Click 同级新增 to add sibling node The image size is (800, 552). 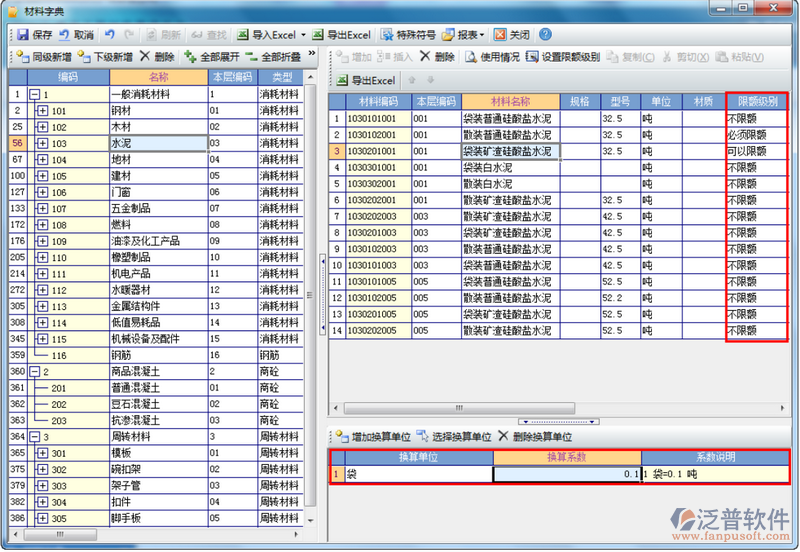tap(43, 57)
